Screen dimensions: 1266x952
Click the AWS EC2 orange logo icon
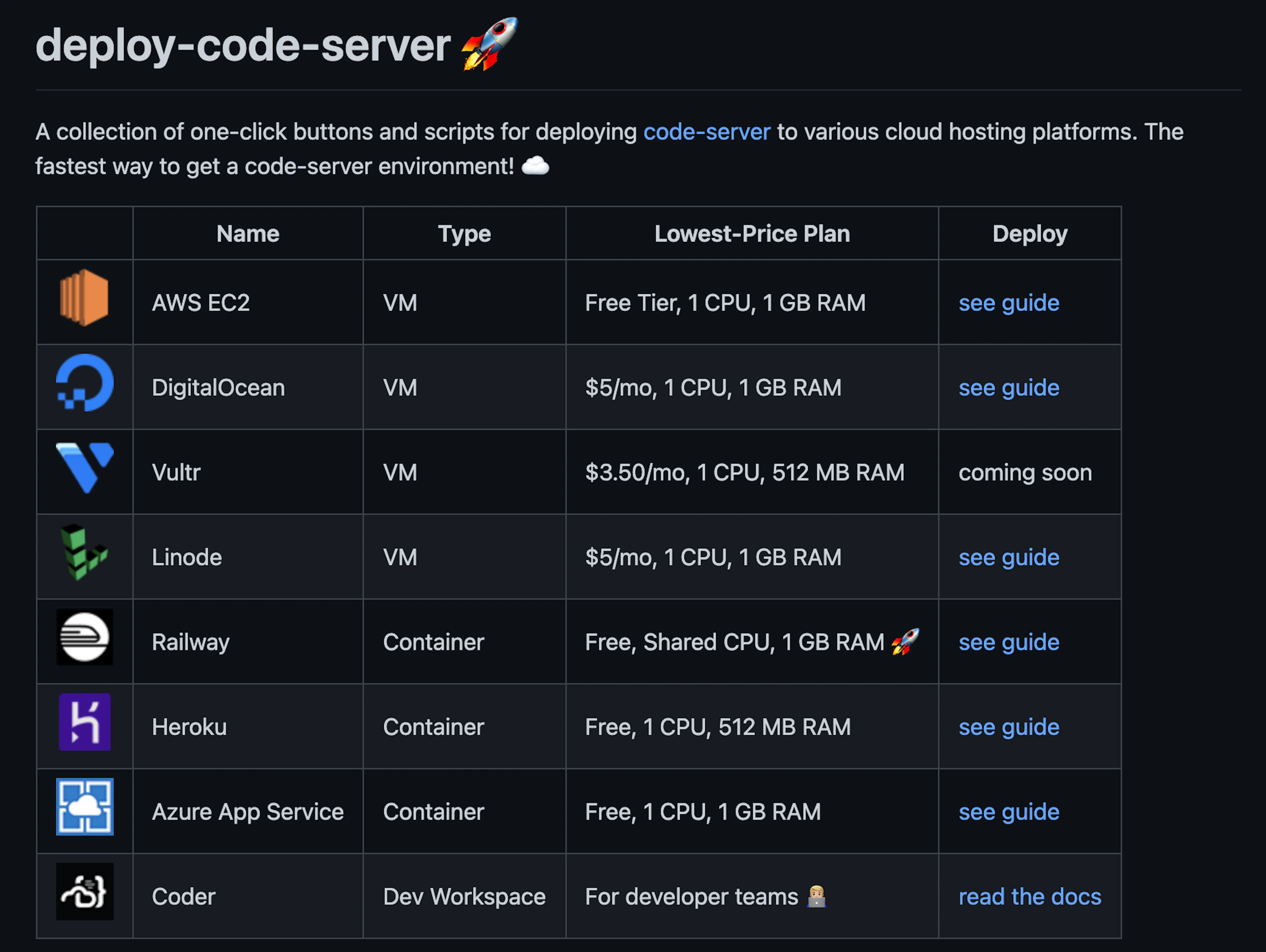tap(84, 298)
